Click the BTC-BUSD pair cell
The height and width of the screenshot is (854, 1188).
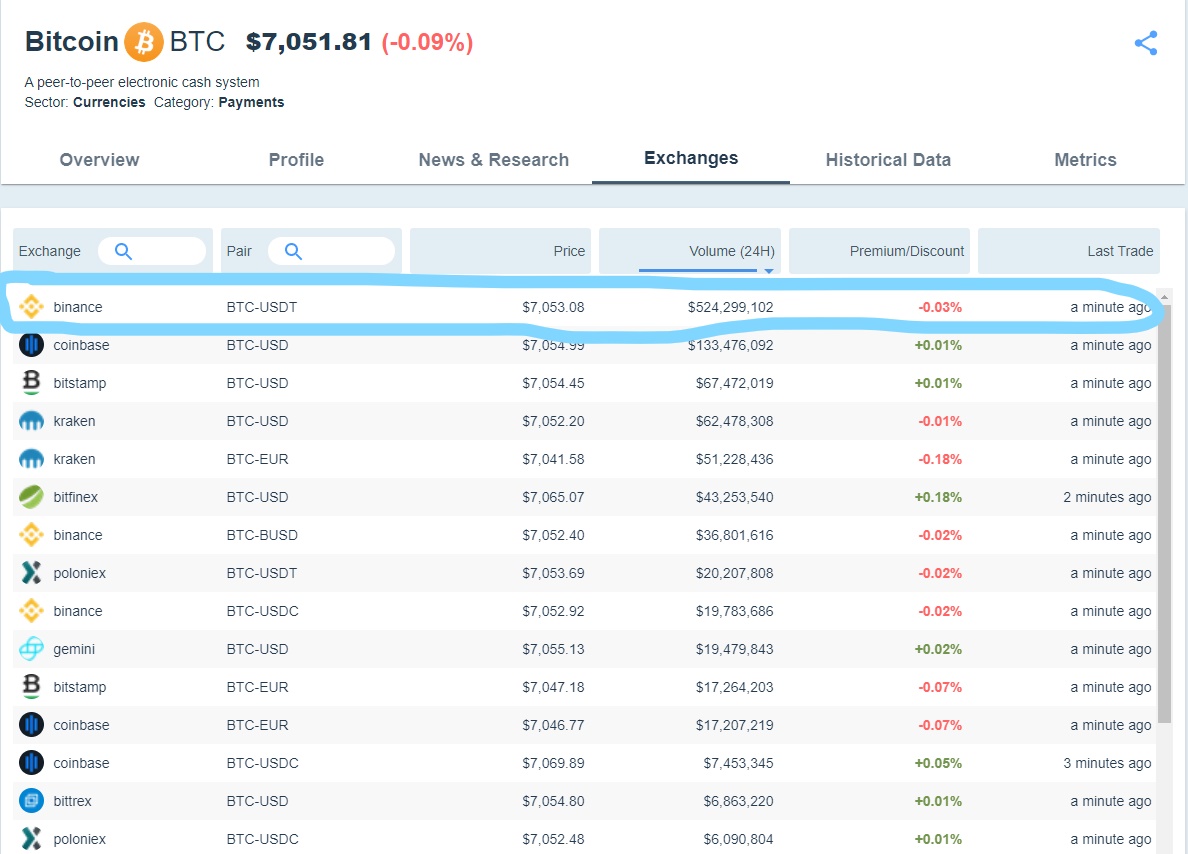point(262,535)
